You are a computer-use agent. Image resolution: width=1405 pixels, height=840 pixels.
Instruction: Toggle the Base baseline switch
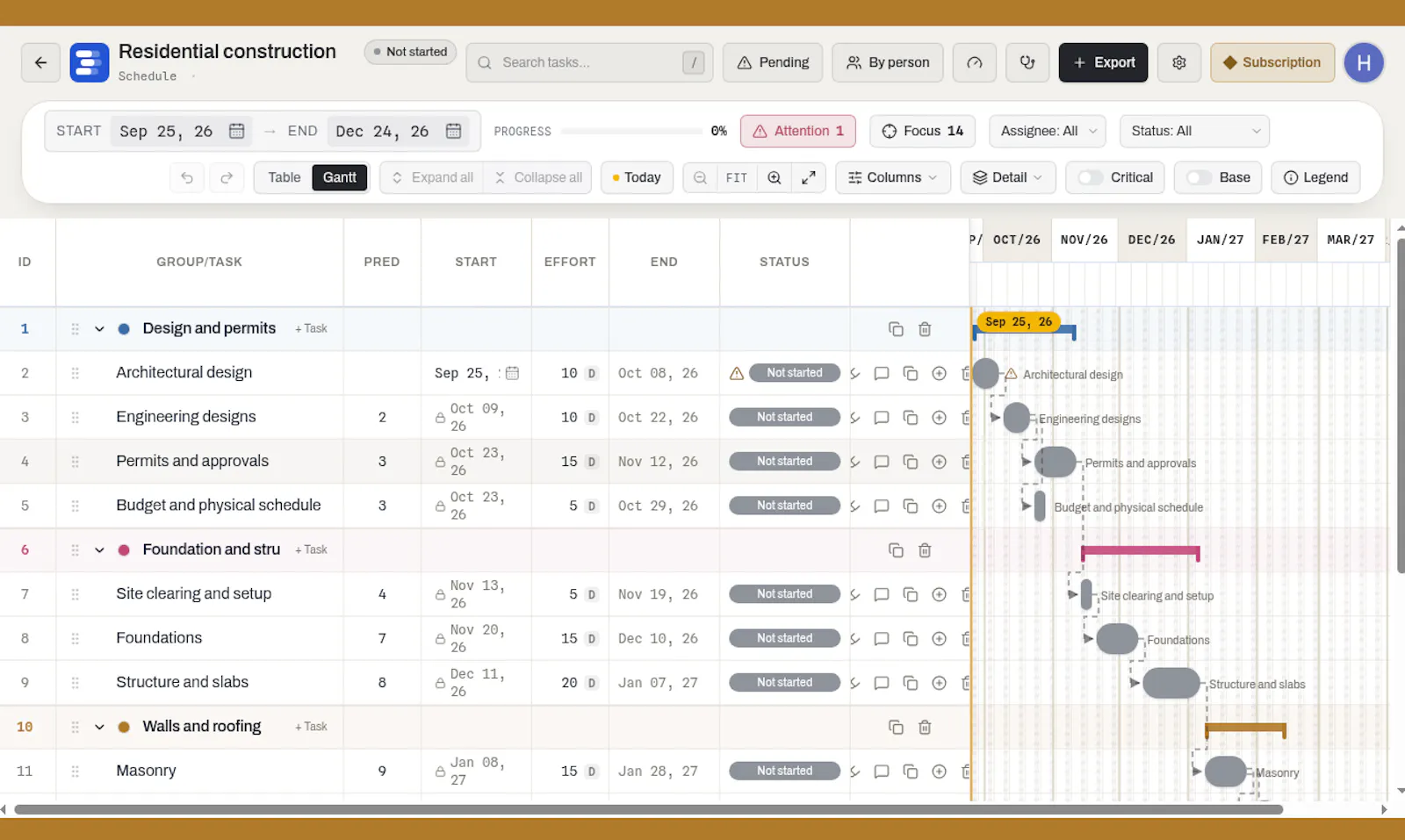coord(1199,177)
